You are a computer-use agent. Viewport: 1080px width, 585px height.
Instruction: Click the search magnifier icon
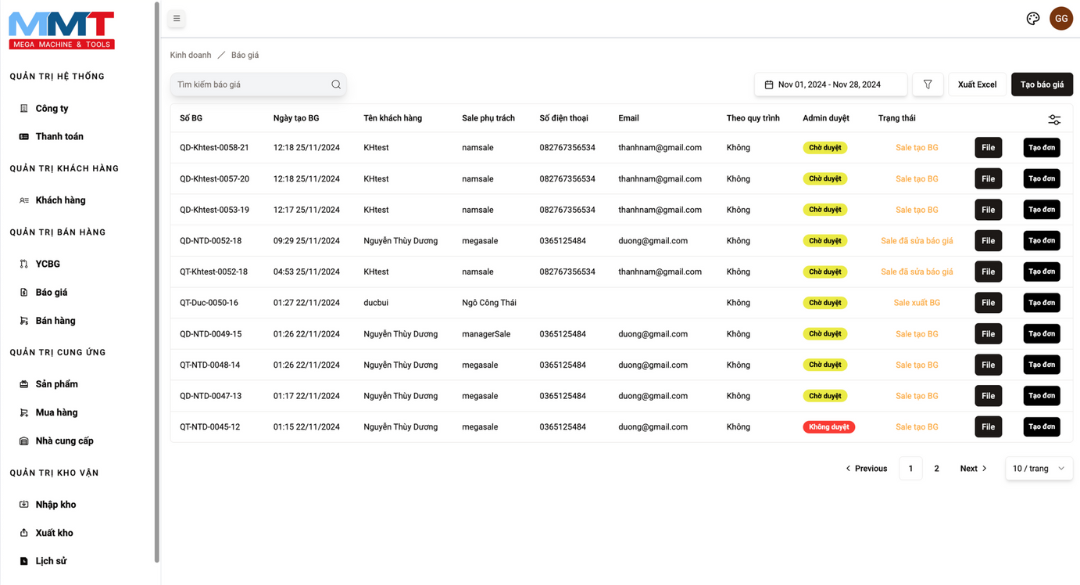tap(336, 85)
